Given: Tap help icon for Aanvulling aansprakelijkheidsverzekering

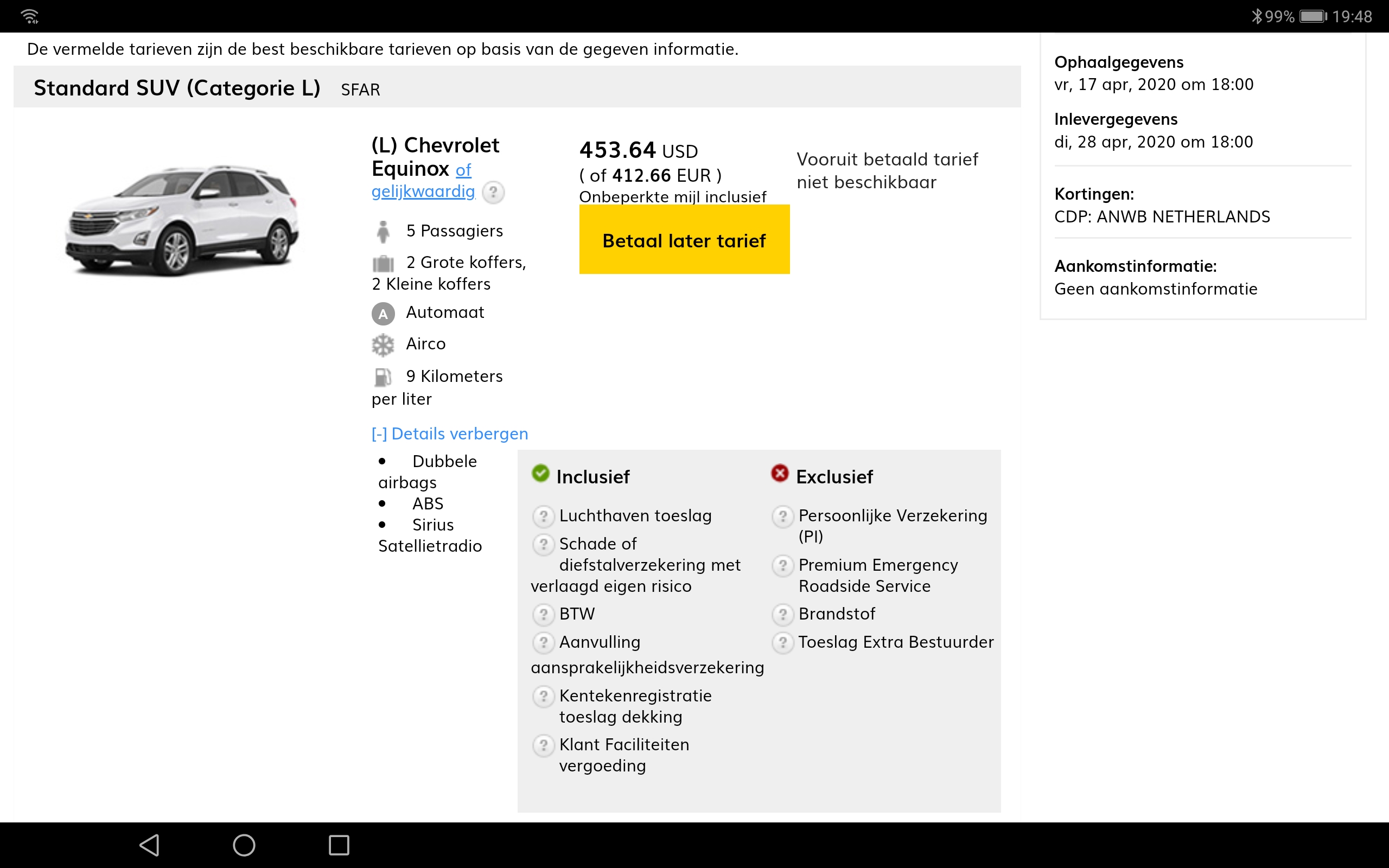Looking at the screenshot, I should click(x=543, y=642).
